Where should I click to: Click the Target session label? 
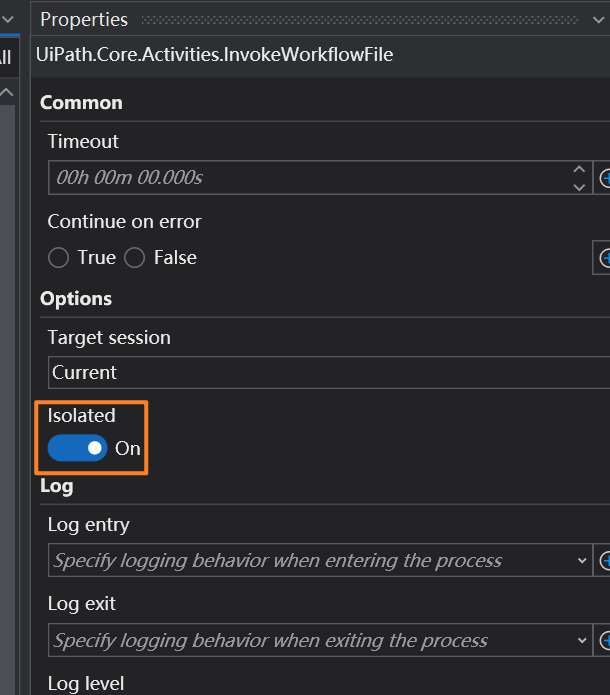pos(109,338)
